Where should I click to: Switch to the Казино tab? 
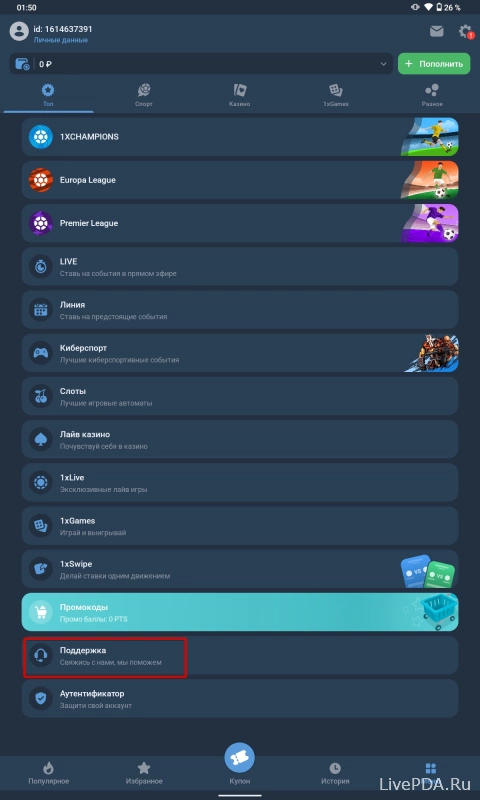tap(240, 96)
